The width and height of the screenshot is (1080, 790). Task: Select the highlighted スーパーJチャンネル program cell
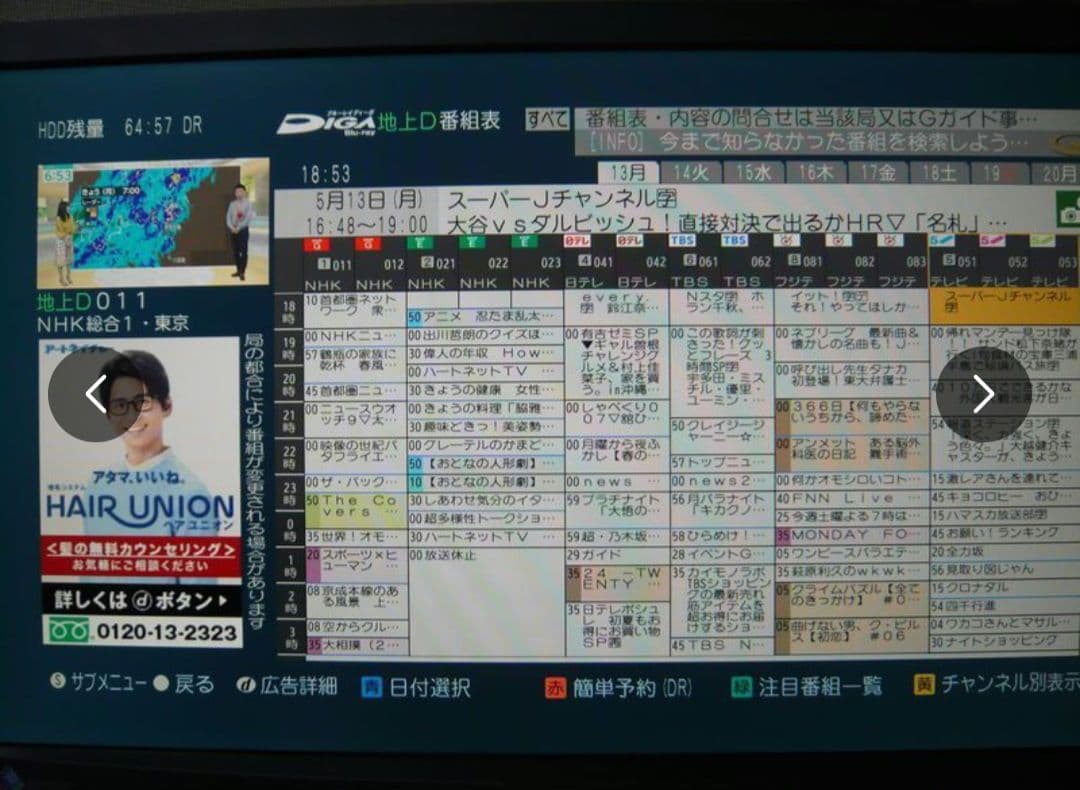[1004, 305]
